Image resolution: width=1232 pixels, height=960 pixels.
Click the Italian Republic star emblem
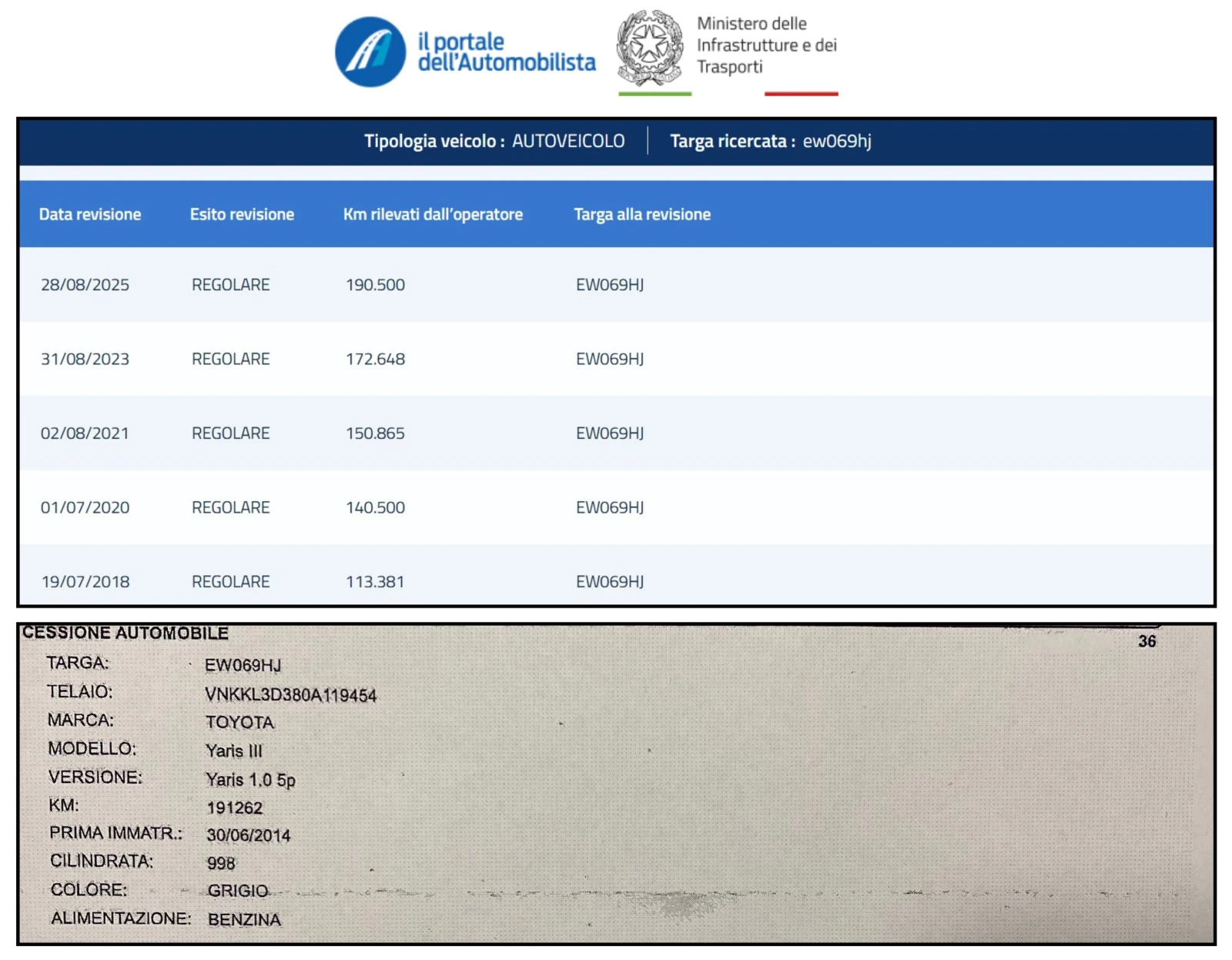pos(649,46)
